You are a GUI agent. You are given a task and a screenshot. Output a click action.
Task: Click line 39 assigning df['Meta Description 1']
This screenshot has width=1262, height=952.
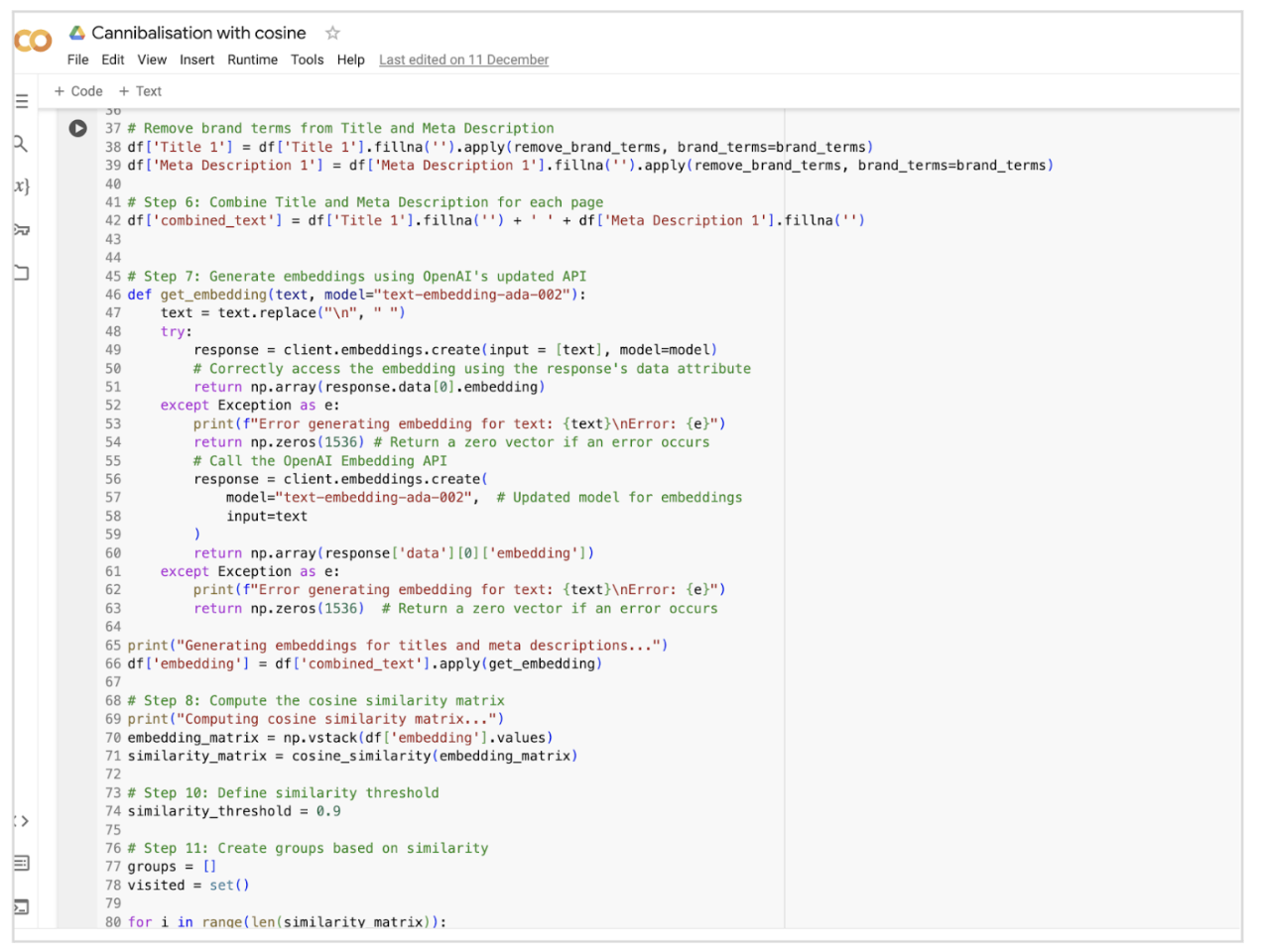(x=590, y=166)
